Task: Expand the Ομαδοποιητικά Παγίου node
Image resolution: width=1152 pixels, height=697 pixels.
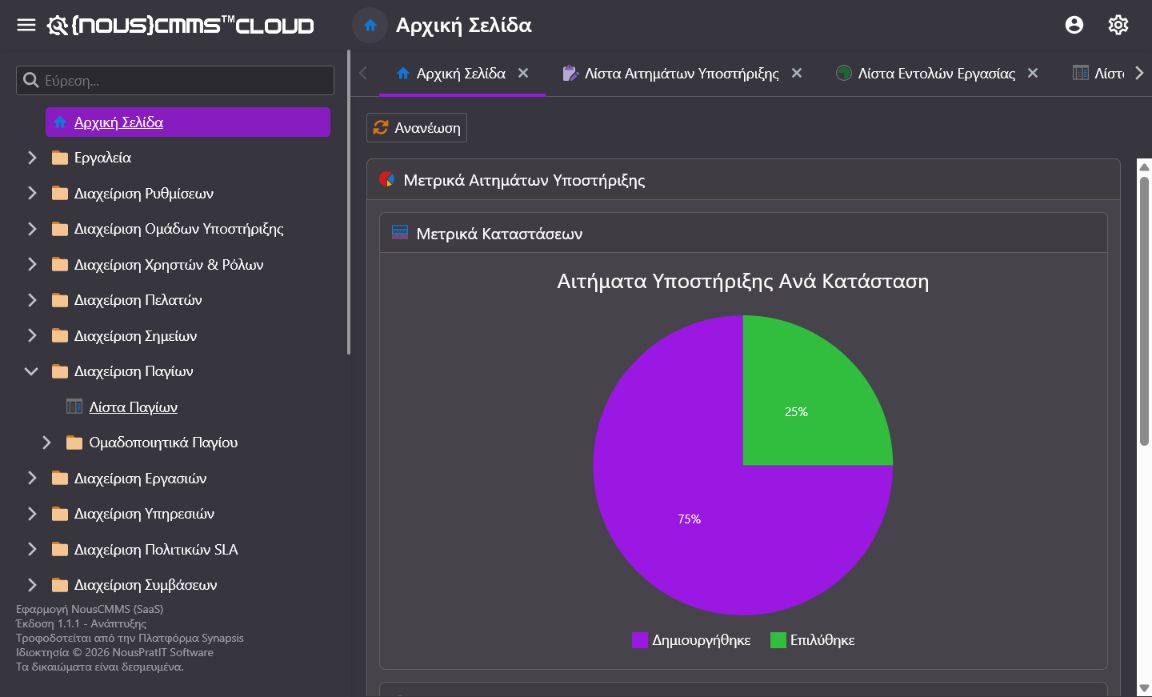Action: (x=46, y=443)
